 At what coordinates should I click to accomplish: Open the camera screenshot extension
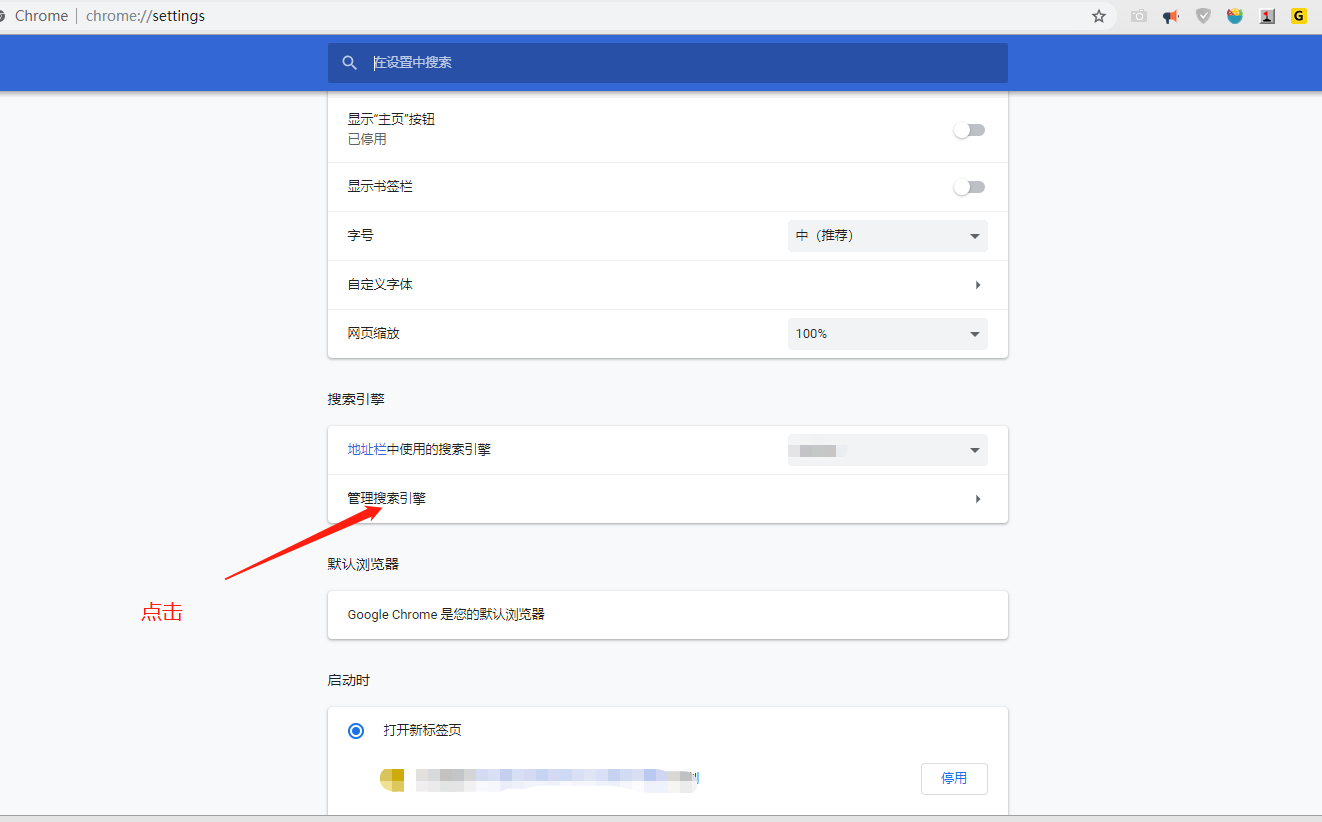(x=1139, y=16)
